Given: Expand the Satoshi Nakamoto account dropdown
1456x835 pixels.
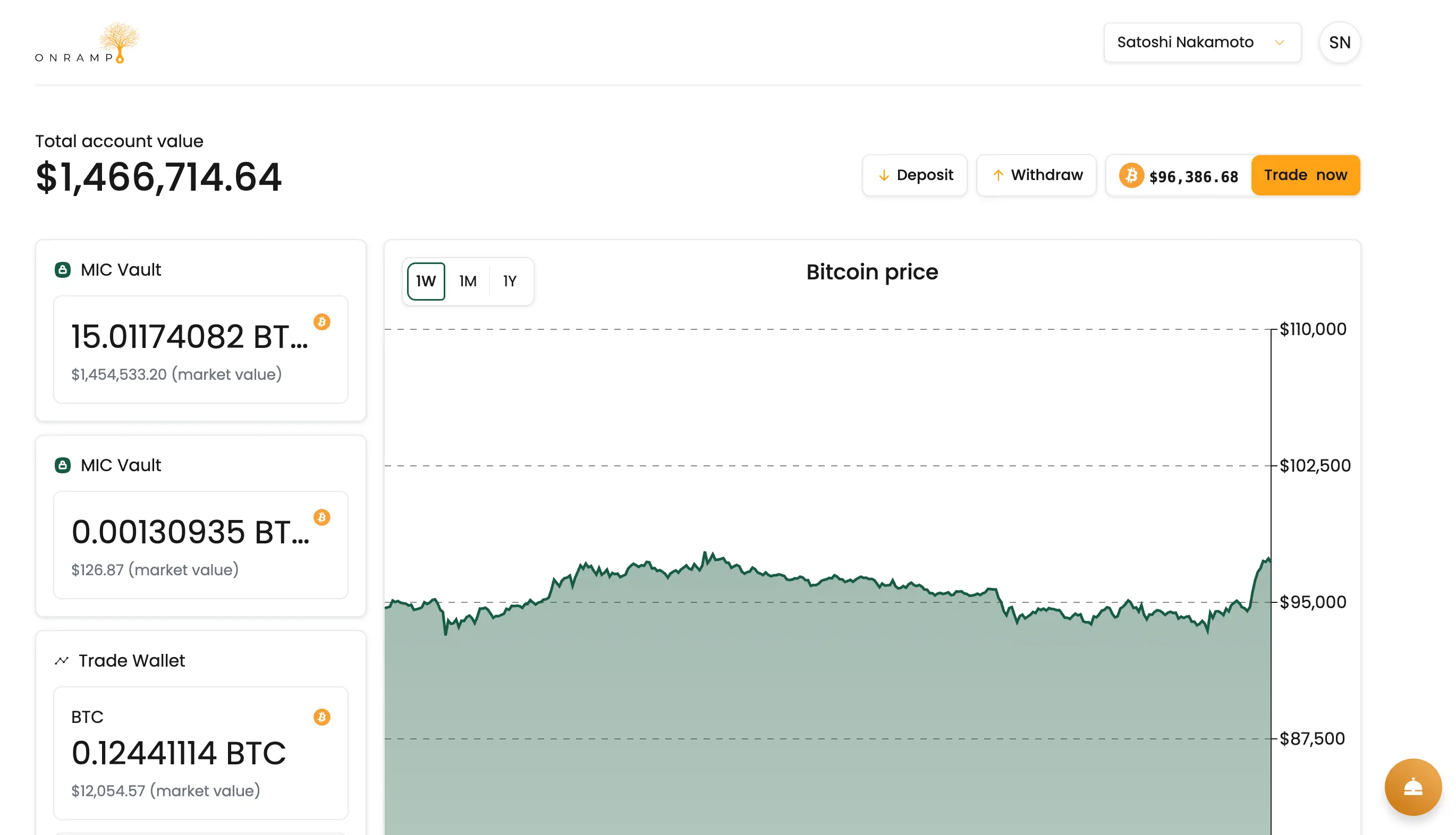Looking at the screenshot, I should click(x=1202, y=42).
